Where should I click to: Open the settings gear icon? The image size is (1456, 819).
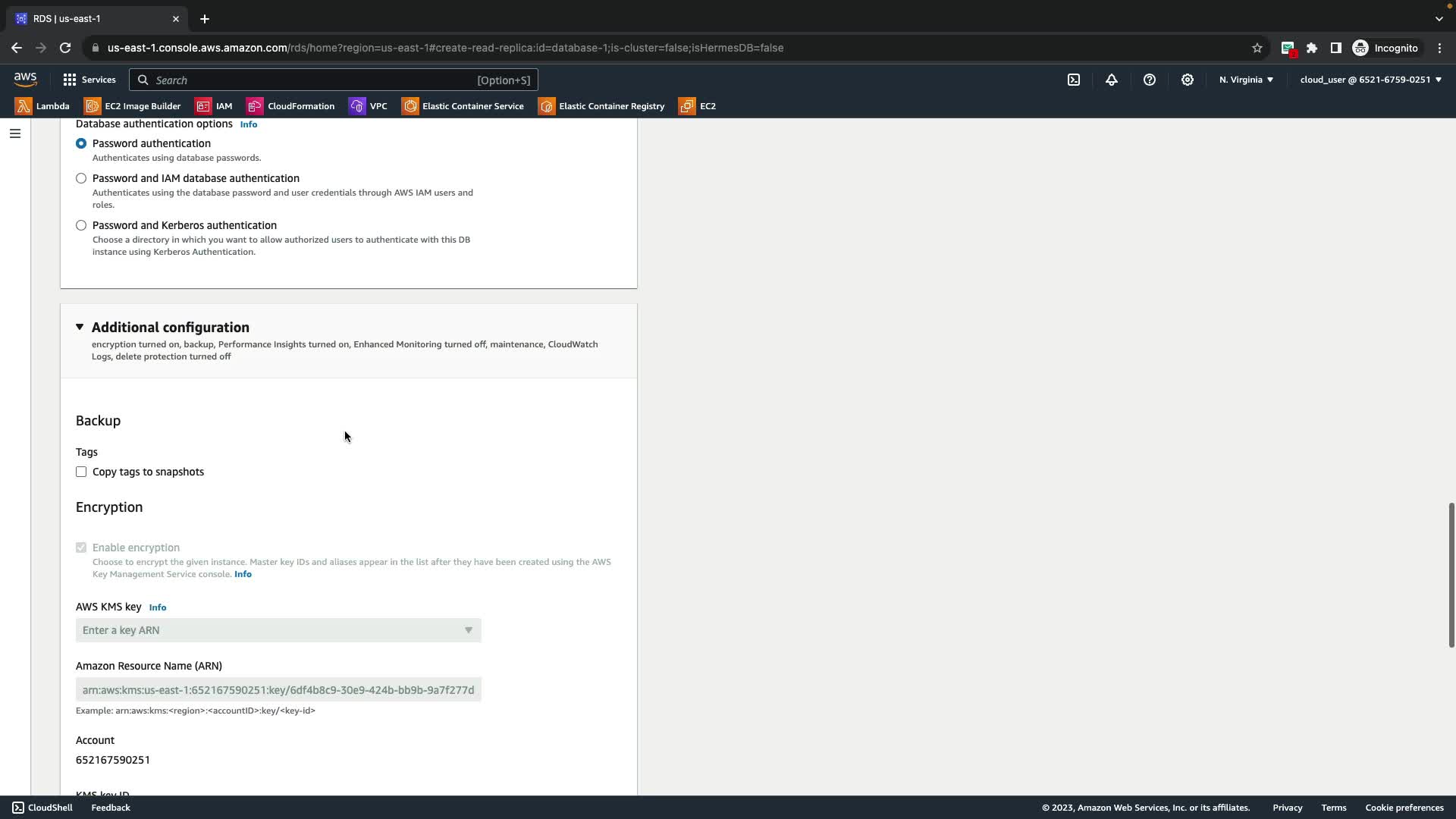[x=1188, y=80]
